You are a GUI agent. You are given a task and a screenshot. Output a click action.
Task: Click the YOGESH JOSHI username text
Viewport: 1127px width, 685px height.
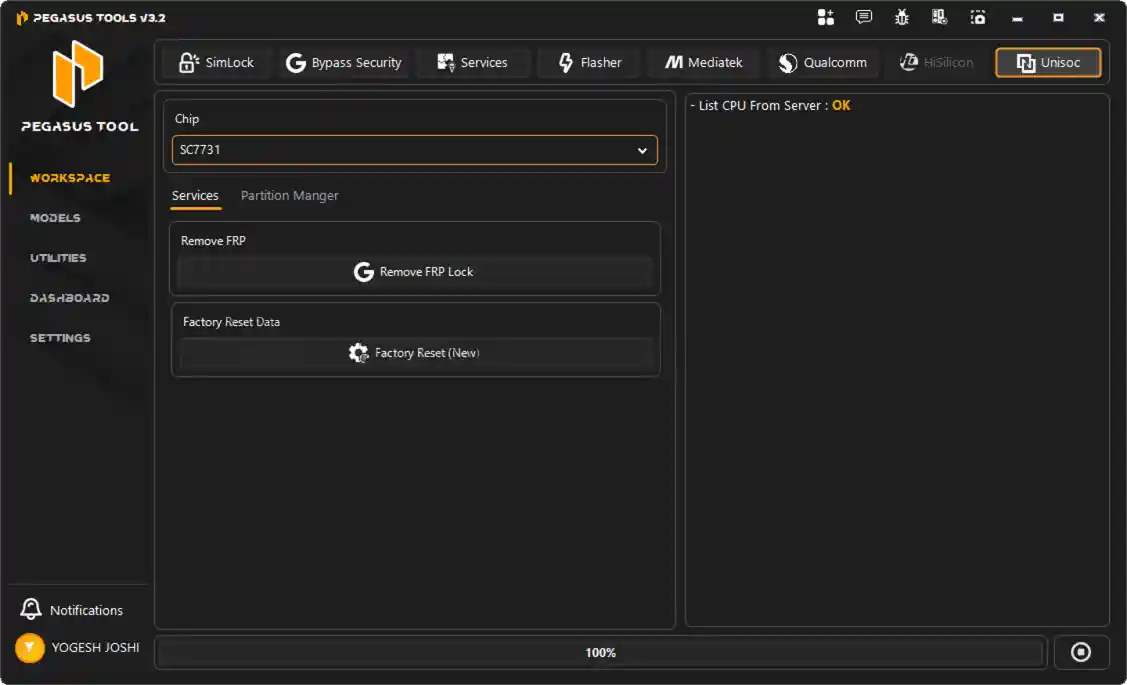pyautogui.click(x=95, y=648)
